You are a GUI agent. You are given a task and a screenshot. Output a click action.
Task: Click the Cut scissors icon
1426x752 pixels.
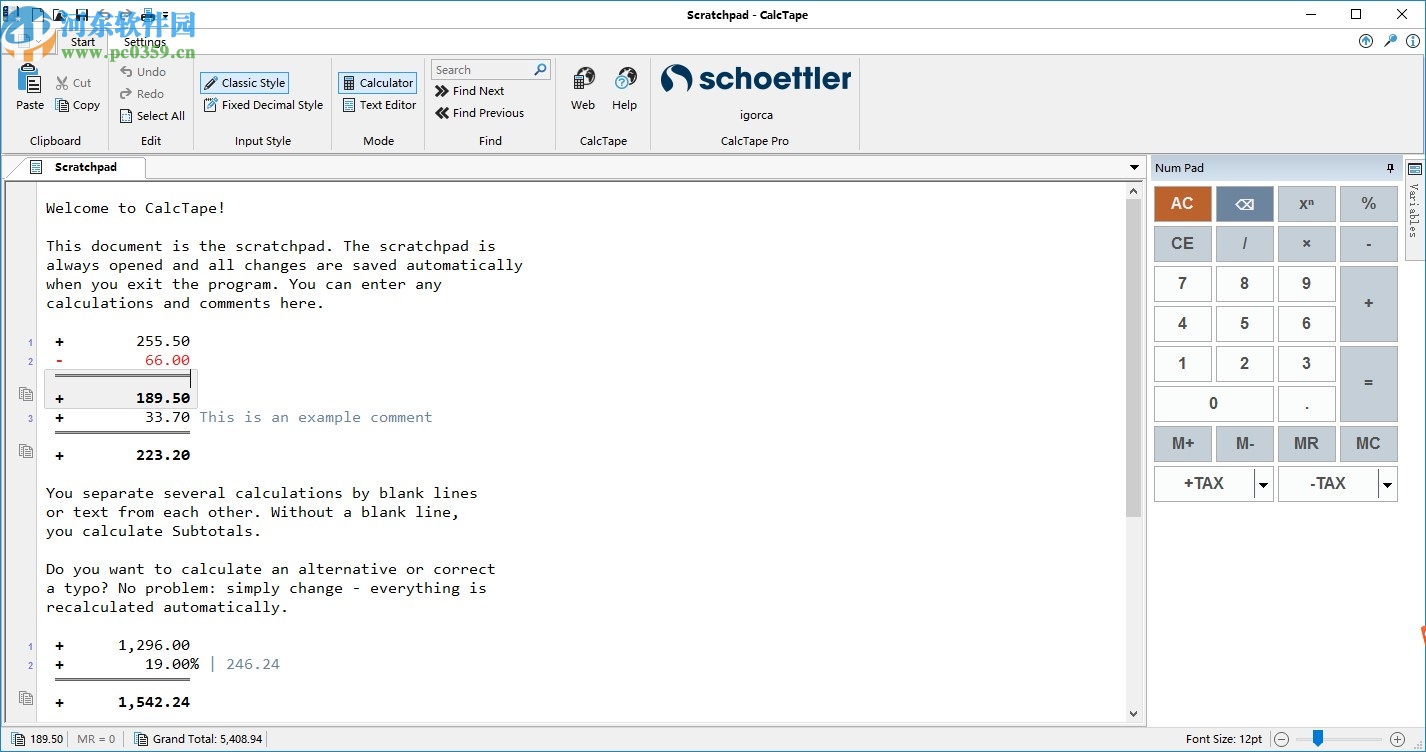pos(62,83)
